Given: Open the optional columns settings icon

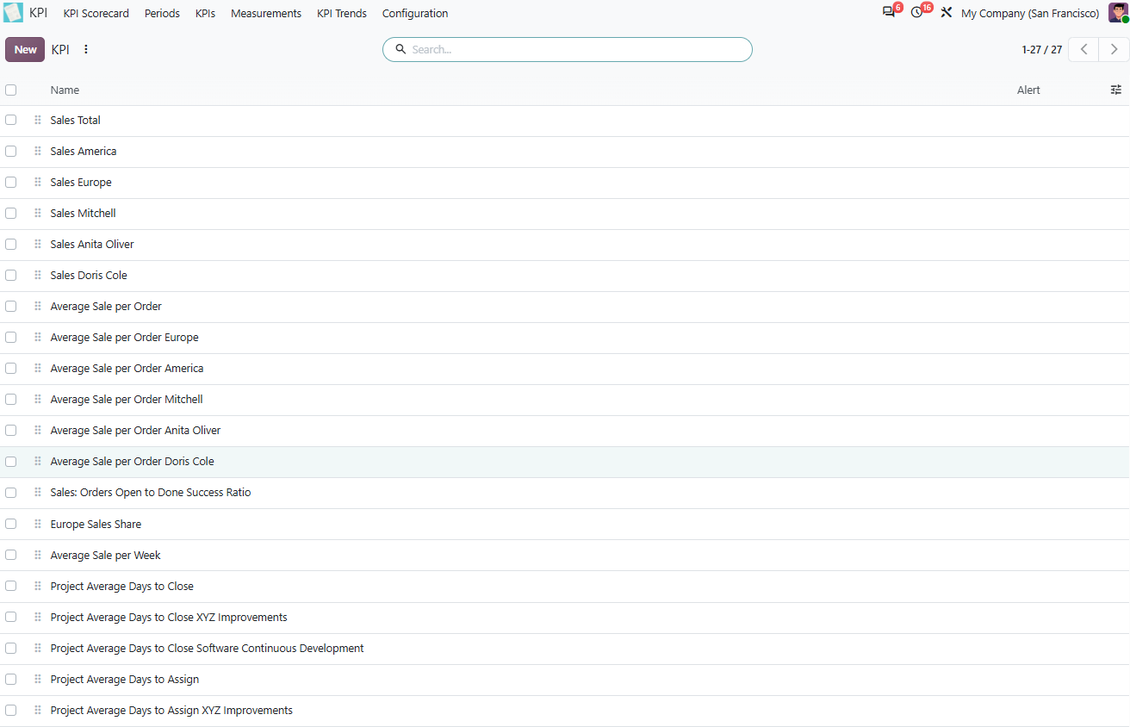Looking at the screenshot, I should tap(1116, 90).
